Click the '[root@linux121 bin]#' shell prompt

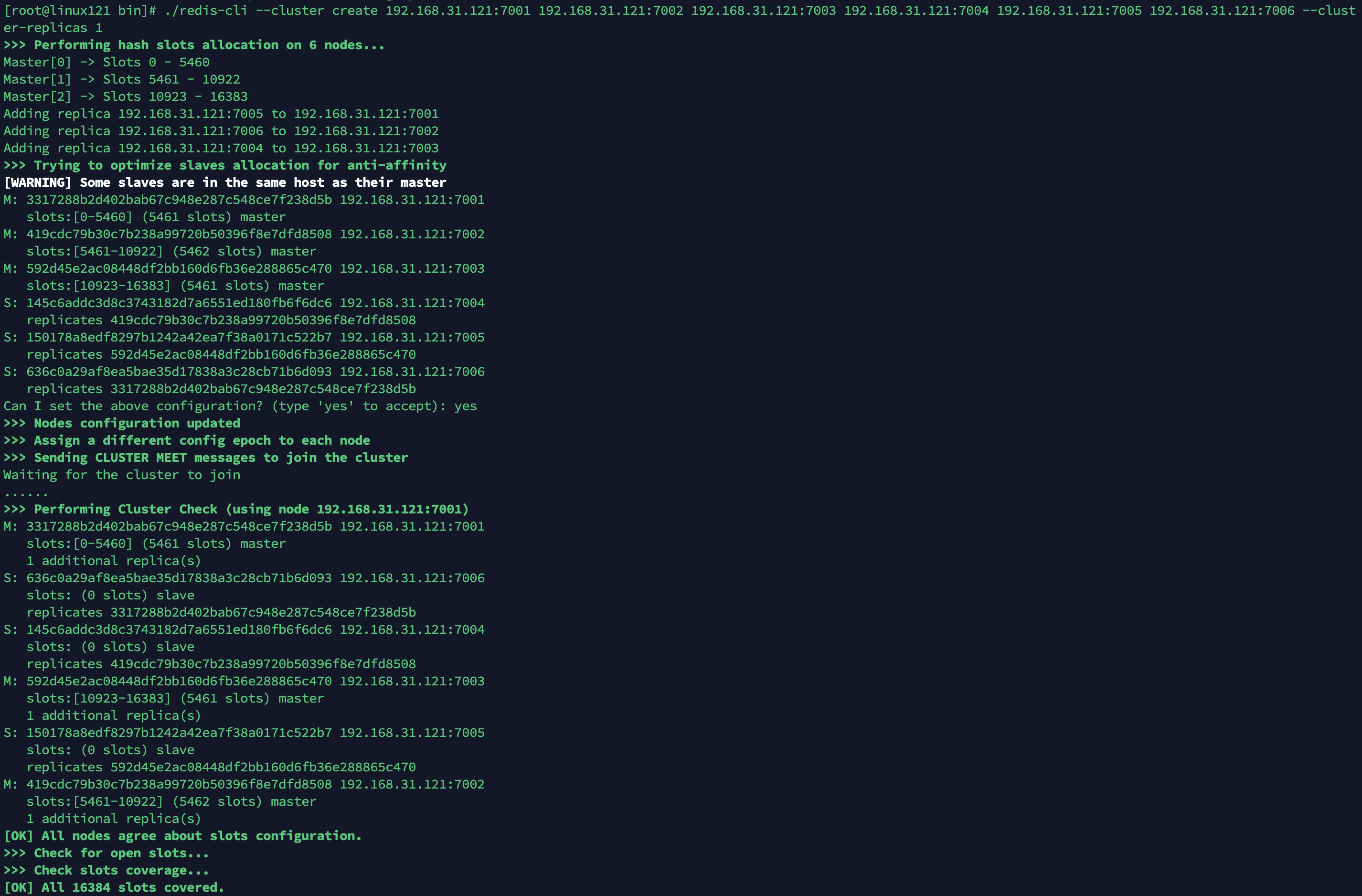[x=80, y=11]
